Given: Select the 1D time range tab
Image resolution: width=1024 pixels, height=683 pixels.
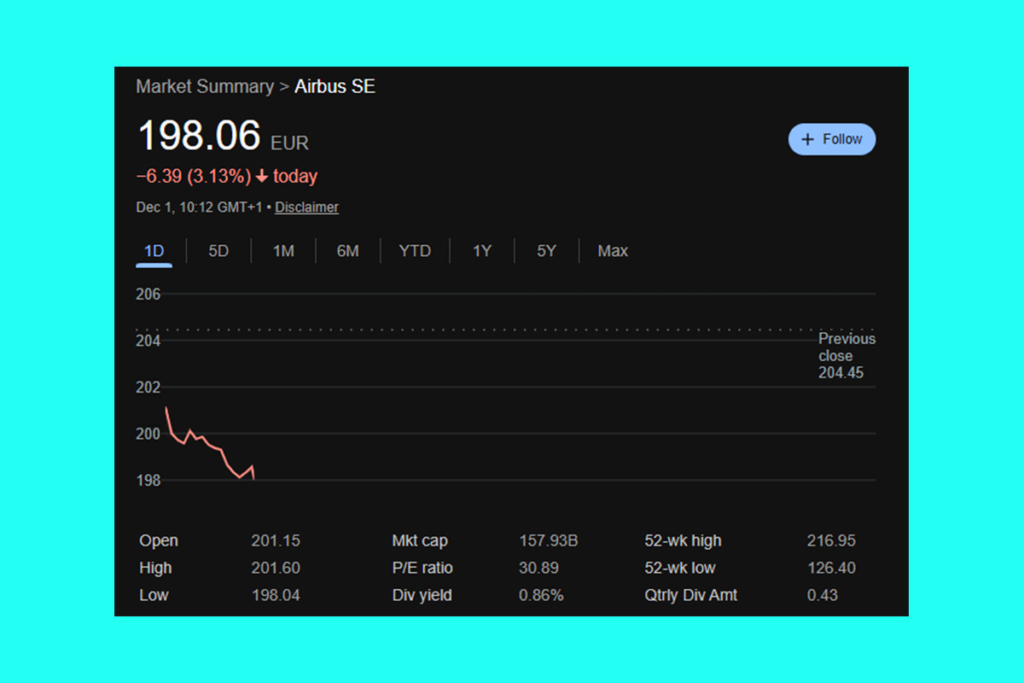Looking at the screenshot, I should 153,251.
